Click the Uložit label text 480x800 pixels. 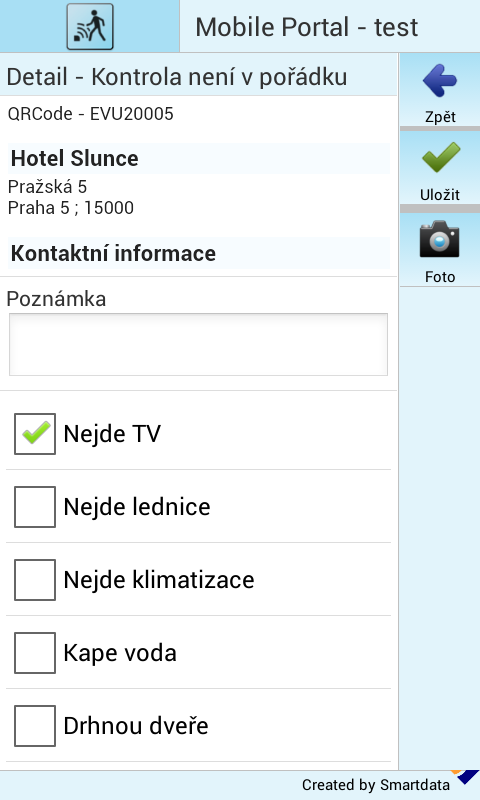pos(440,194)
